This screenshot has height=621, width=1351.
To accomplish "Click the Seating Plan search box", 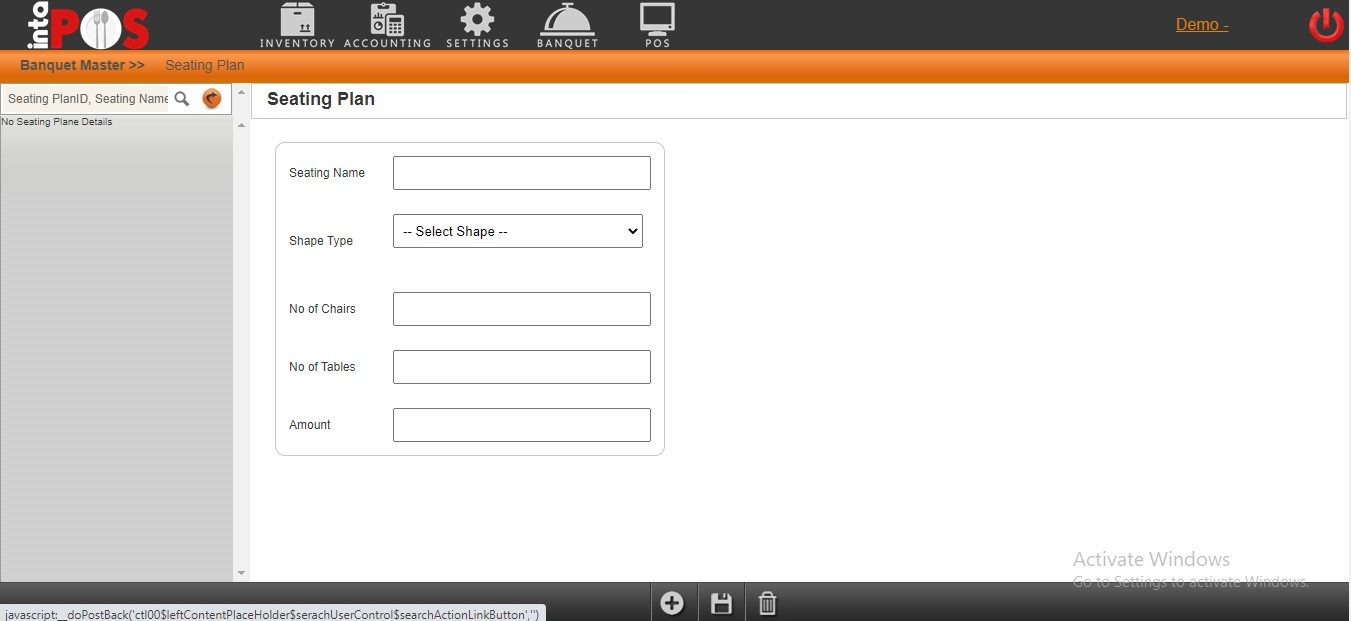I will point(87,99).
